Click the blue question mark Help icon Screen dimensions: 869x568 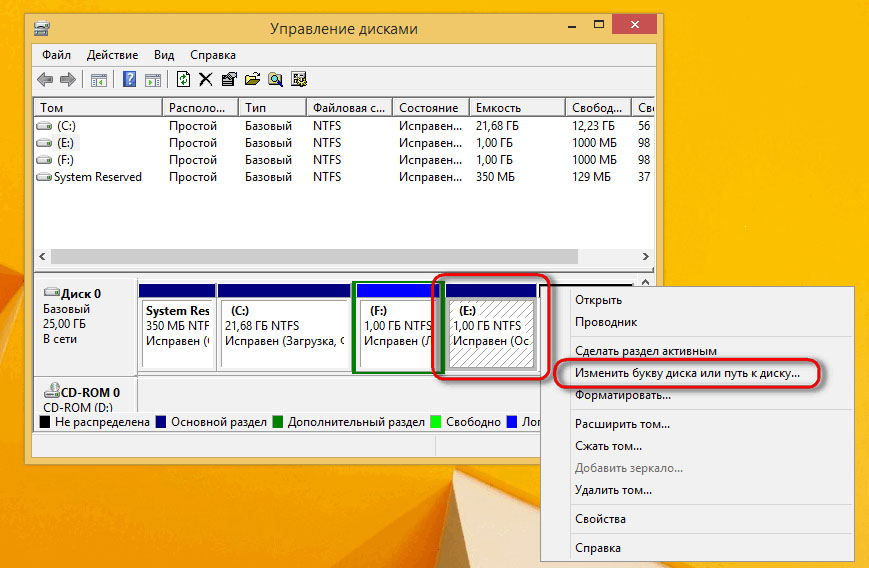tap(129, 79)
